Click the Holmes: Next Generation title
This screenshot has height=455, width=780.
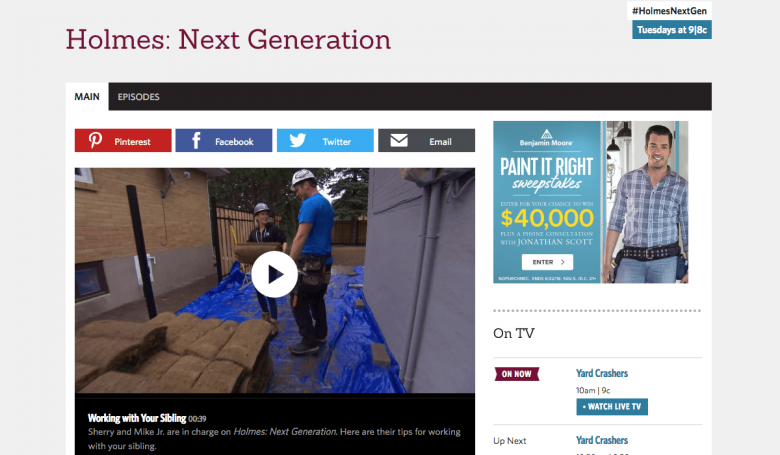[x=228, y=39]
